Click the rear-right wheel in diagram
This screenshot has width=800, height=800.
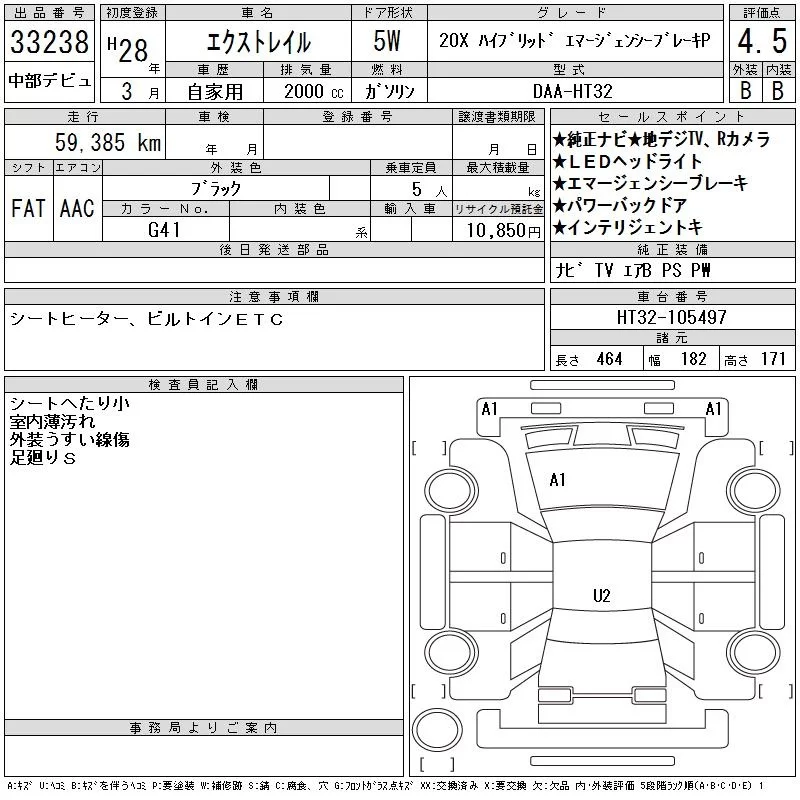click(x=754, y=652)
